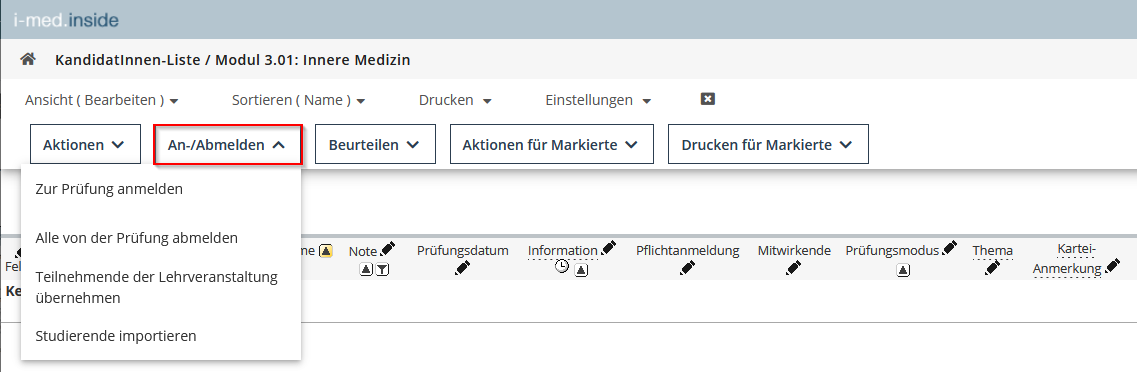Image resolution: width=1137 pixels, height=372 pixels.
Task: Click the Note column header
Action: click(363, 252)
